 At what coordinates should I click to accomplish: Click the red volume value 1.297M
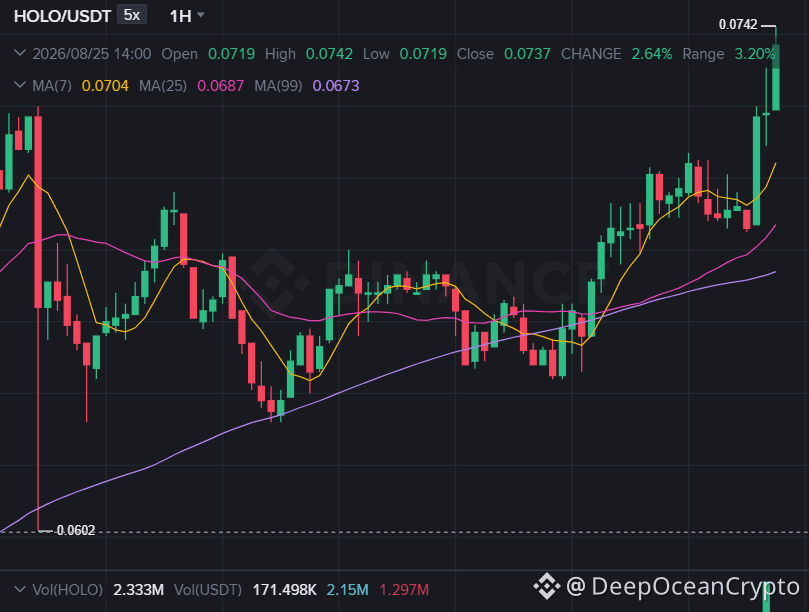click(x=404, y=590)
